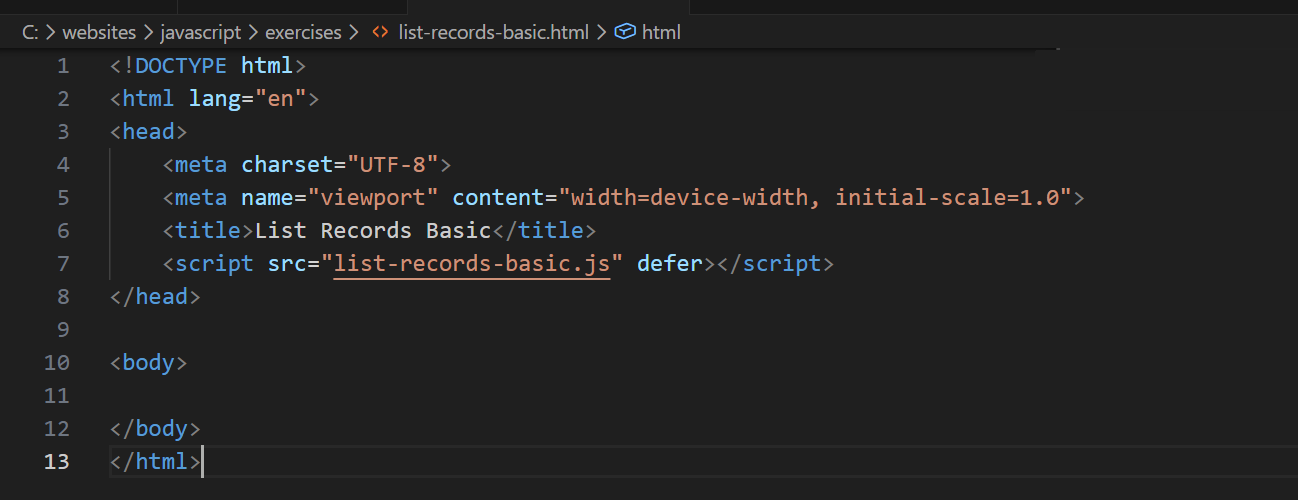Click line number 1 in gutter
This screenshot has height=500, width=1298.
click(63, 66)
